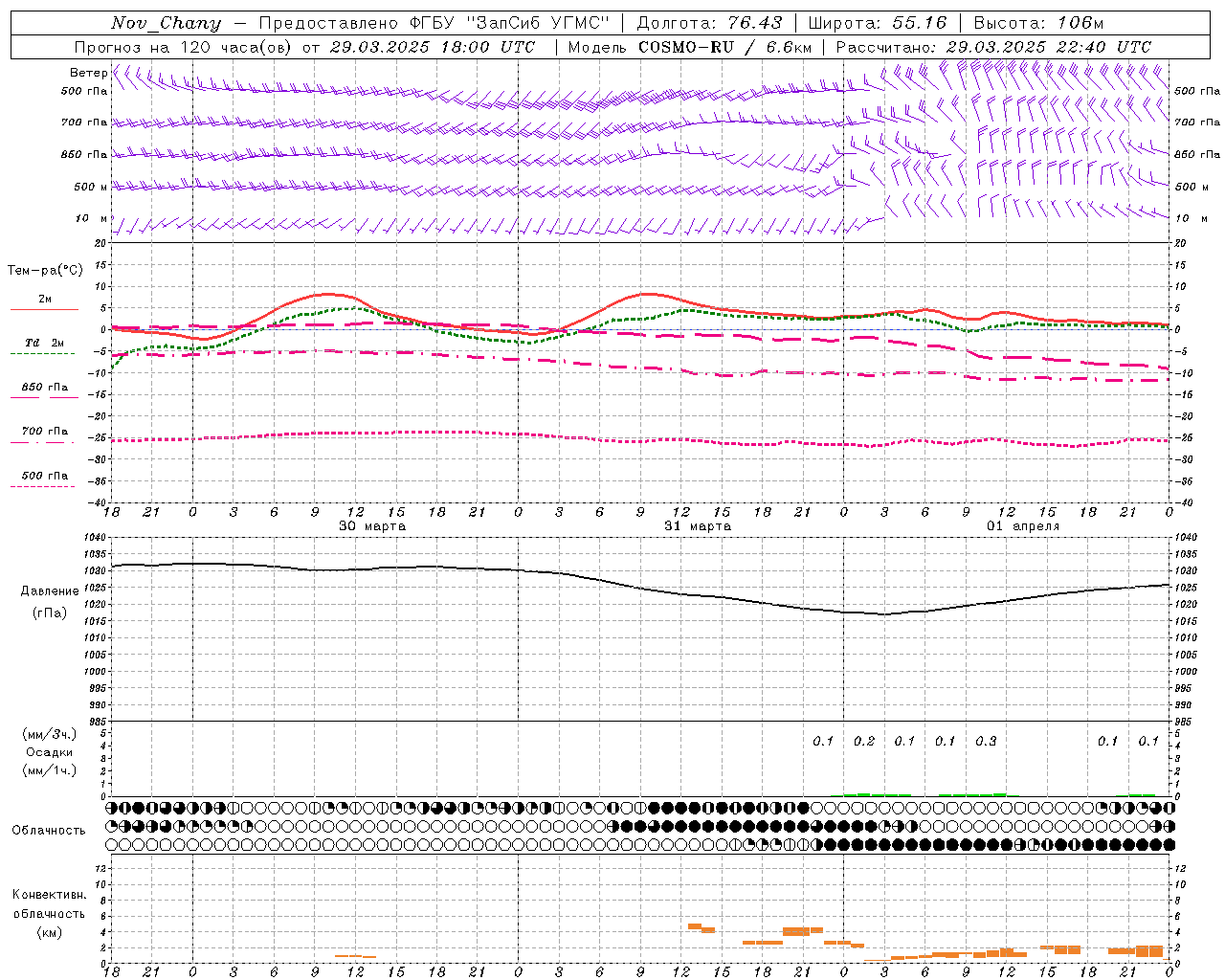This screenshot has width=1225, height=980.
Task: Click 'Рассчитано: 29.03.2025 22:40 UTC' text
Action: coord(993,47)
